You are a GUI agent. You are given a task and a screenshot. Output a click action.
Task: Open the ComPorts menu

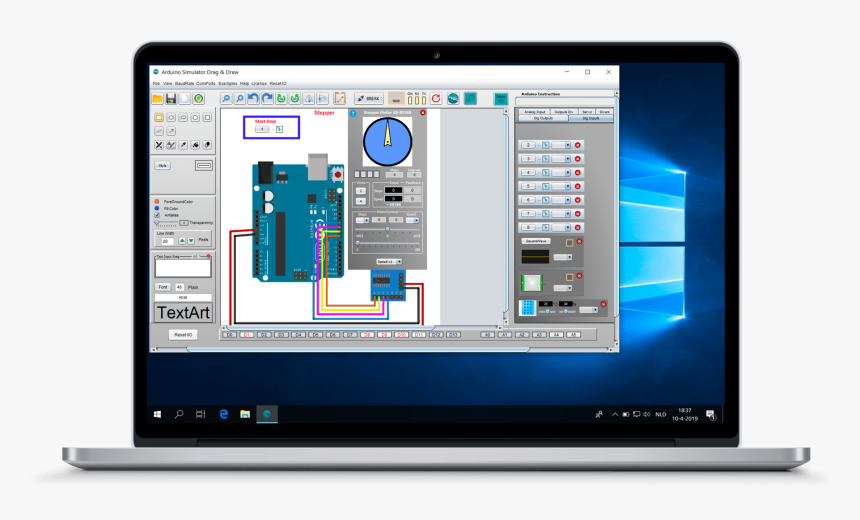[206, 83]
